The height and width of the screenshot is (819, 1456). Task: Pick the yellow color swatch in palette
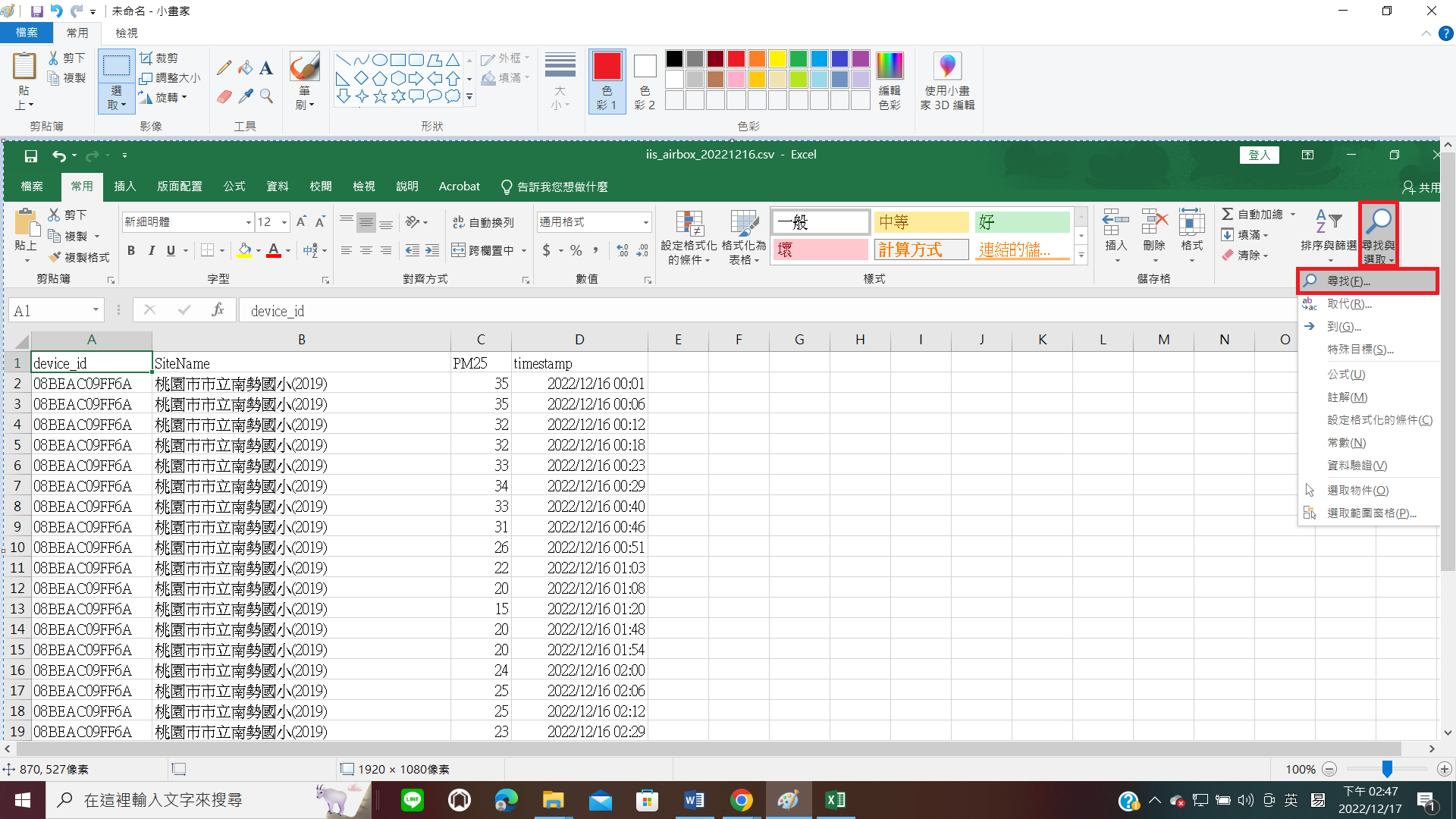pyautogui.click(x=777, y=59)
